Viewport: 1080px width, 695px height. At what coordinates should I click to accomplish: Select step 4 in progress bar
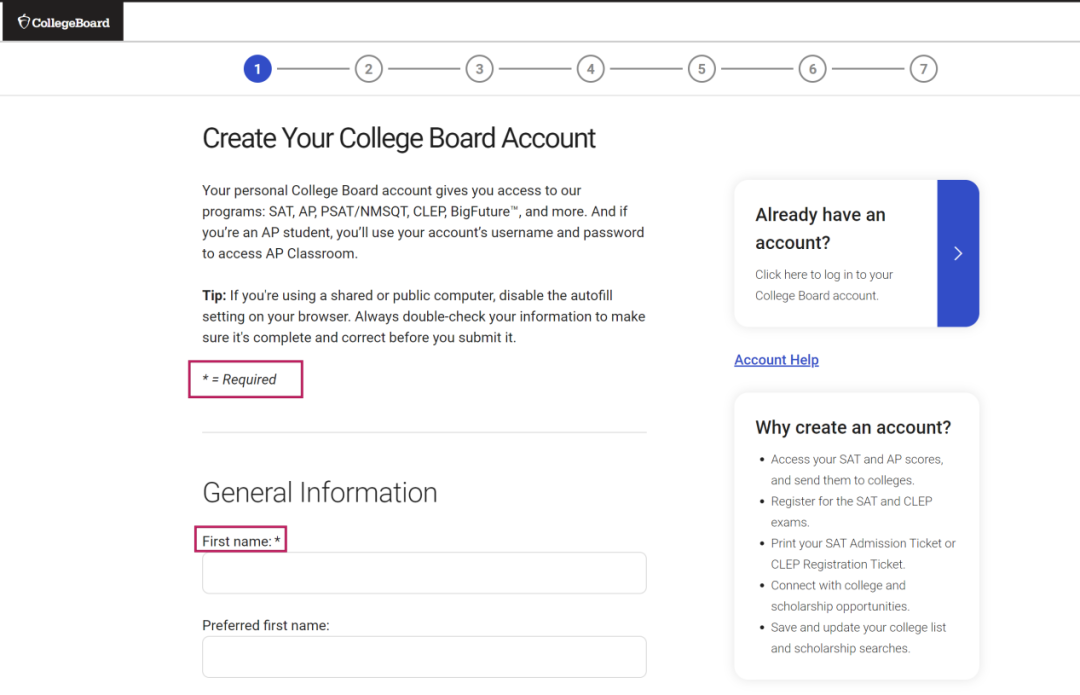click(590, 69)
